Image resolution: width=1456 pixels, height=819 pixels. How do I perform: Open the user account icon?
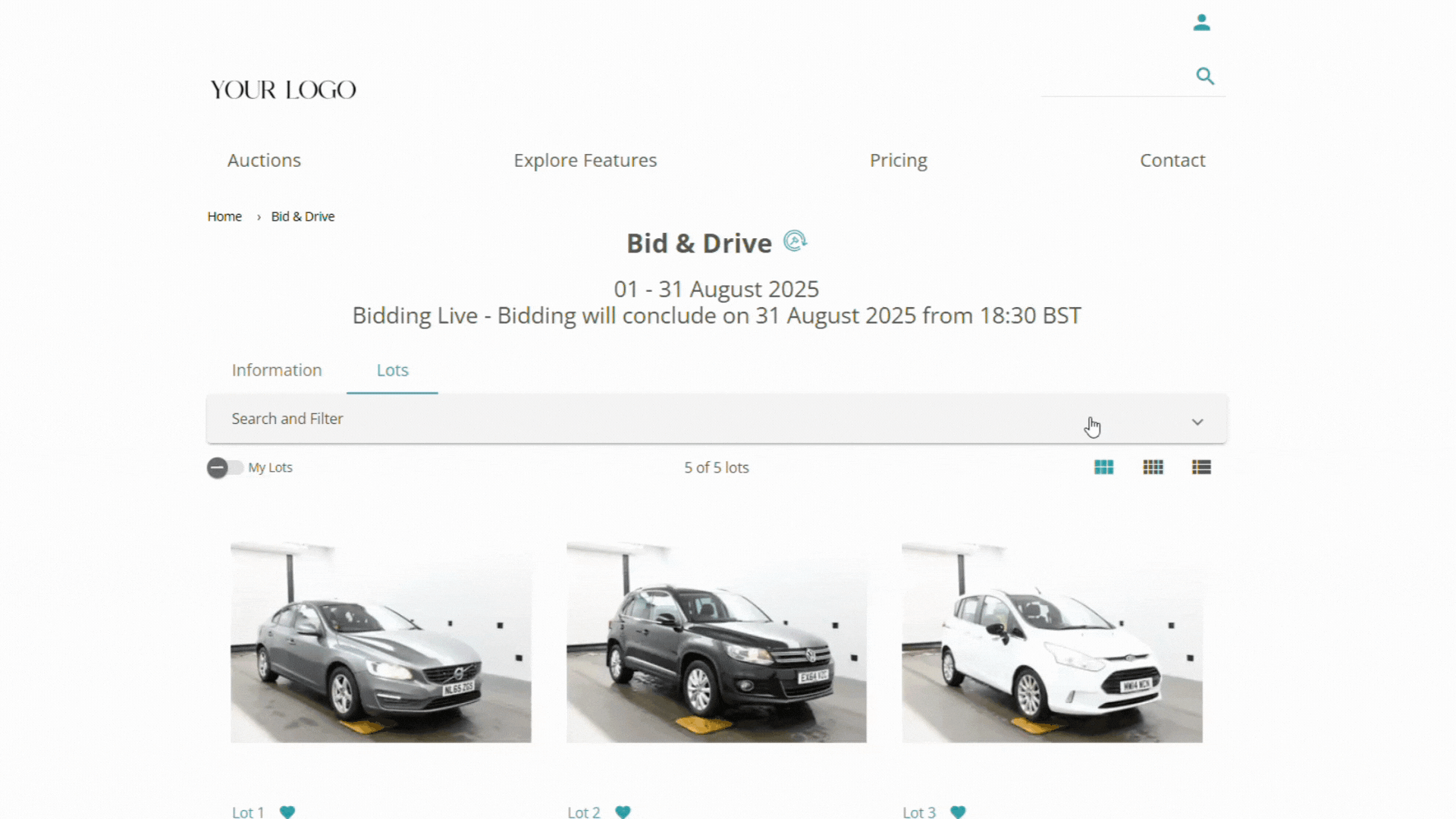click(1201, 23)
